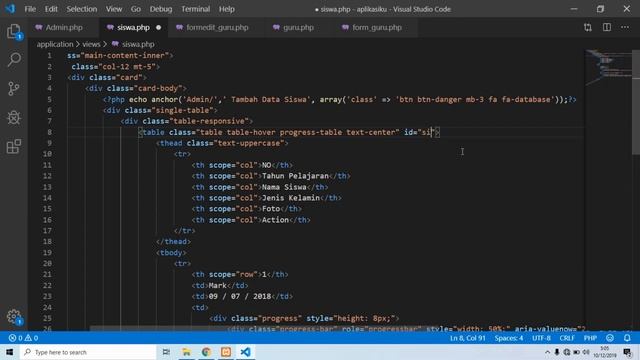Viewport: 640px width, 360px height.
Task: Click the microphone tray icon
Action: pyautogui.click(x=557, y=352)
